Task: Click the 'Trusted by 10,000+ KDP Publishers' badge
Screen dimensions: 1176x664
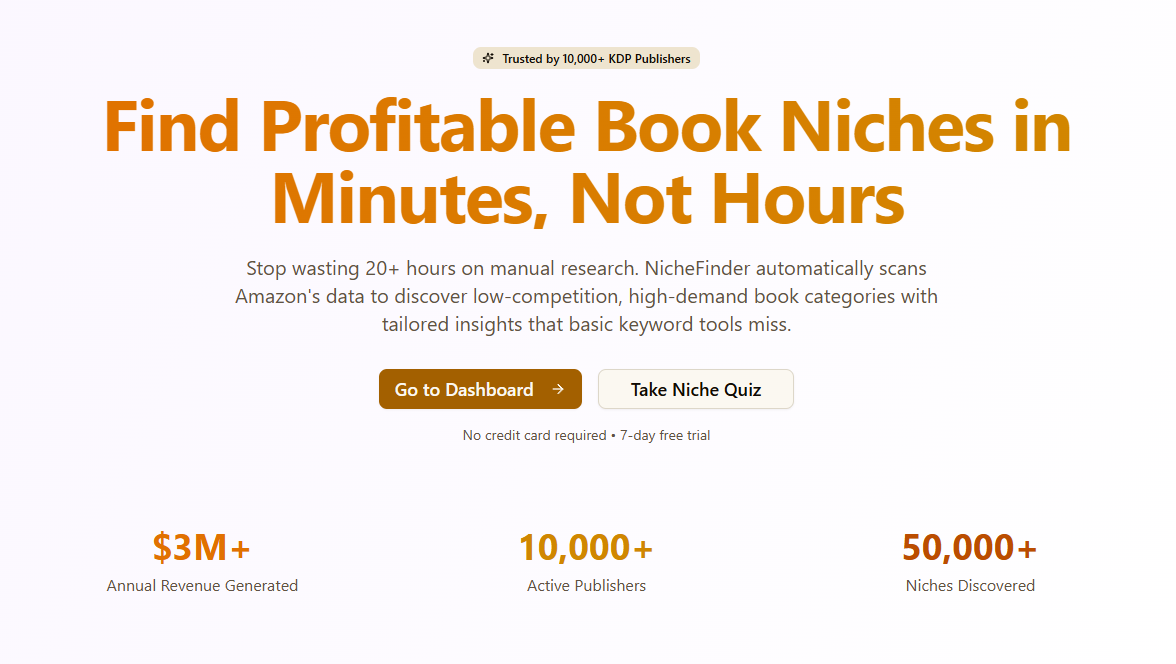Action: (x=587, y=58)
